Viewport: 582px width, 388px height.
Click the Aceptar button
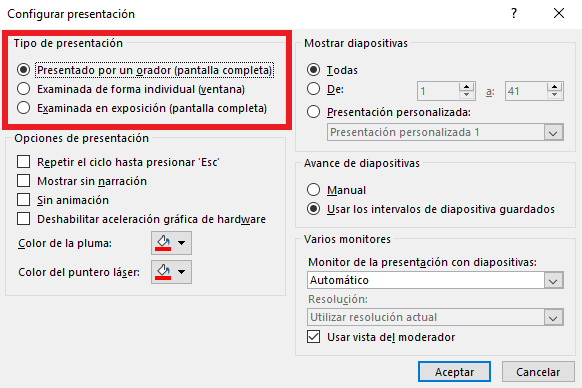tap(454, 372)
